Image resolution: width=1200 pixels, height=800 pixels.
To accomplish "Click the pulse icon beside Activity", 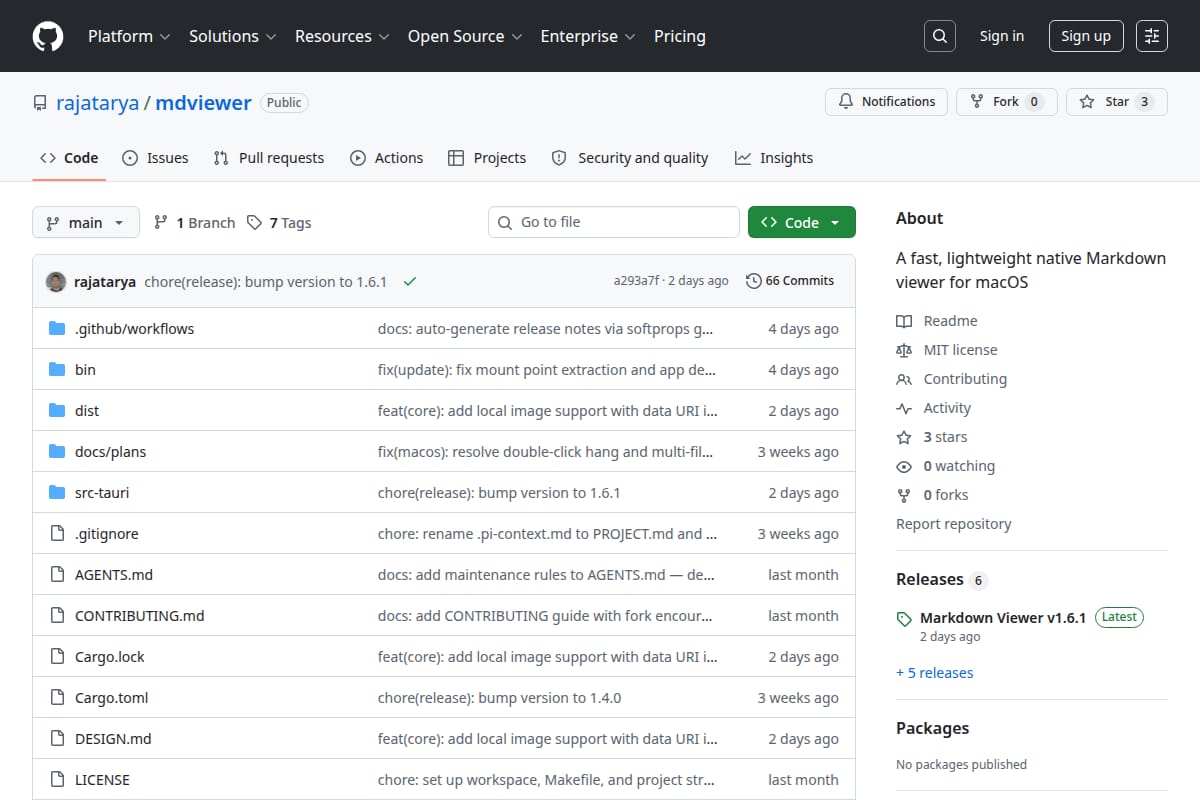I will point(904,408).
